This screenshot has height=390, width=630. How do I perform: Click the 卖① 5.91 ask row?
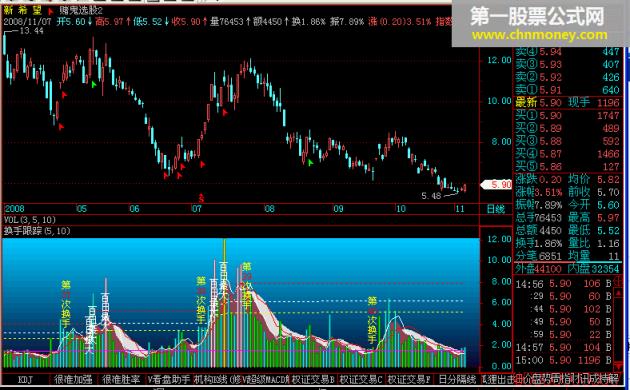point(567,90)
